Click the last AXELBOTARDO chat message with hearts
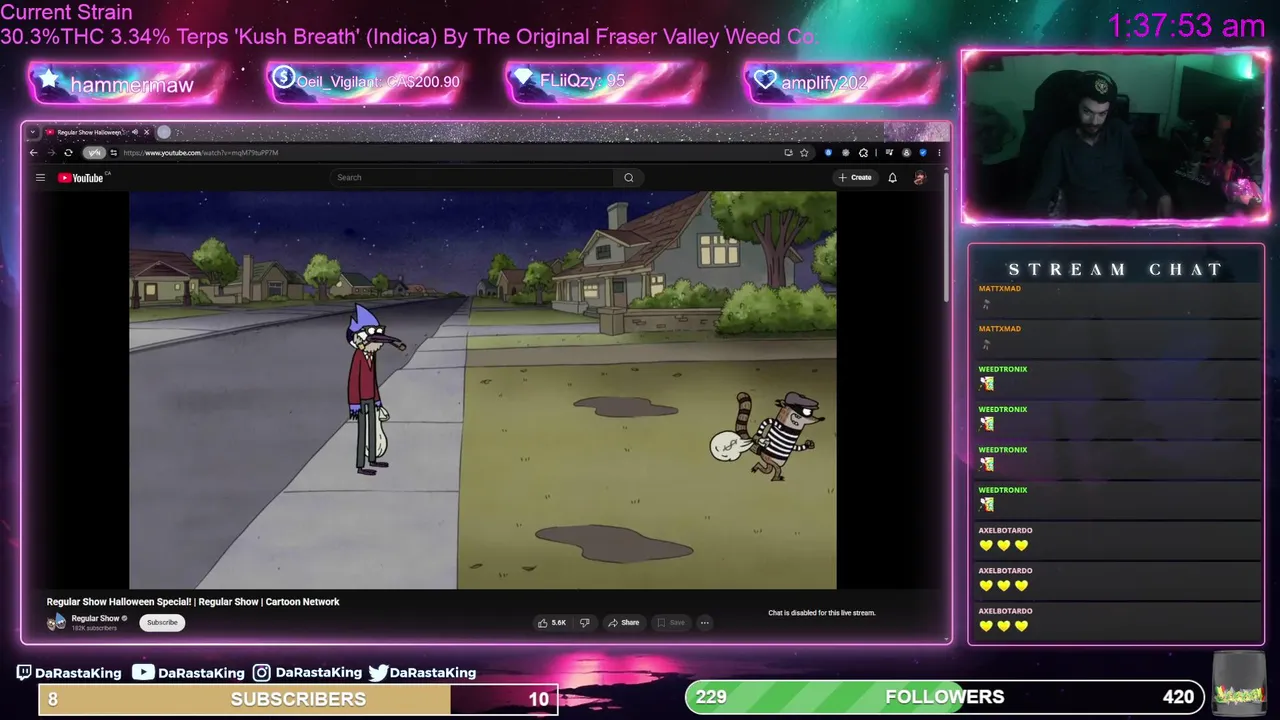1280x720 pixels. (x=1116, y=620)
